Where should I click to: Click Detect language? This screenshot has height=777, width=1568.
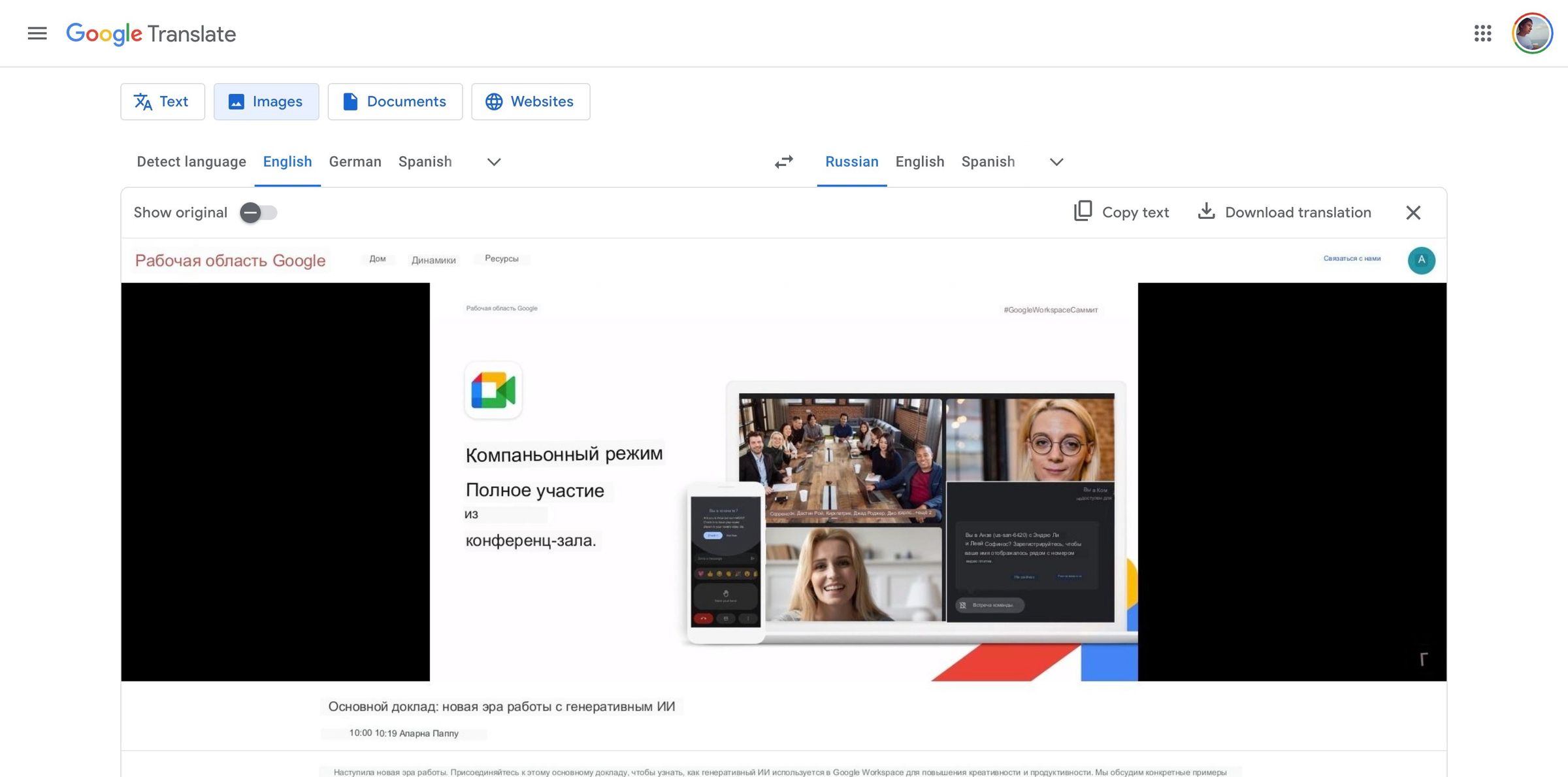(191, 161)
